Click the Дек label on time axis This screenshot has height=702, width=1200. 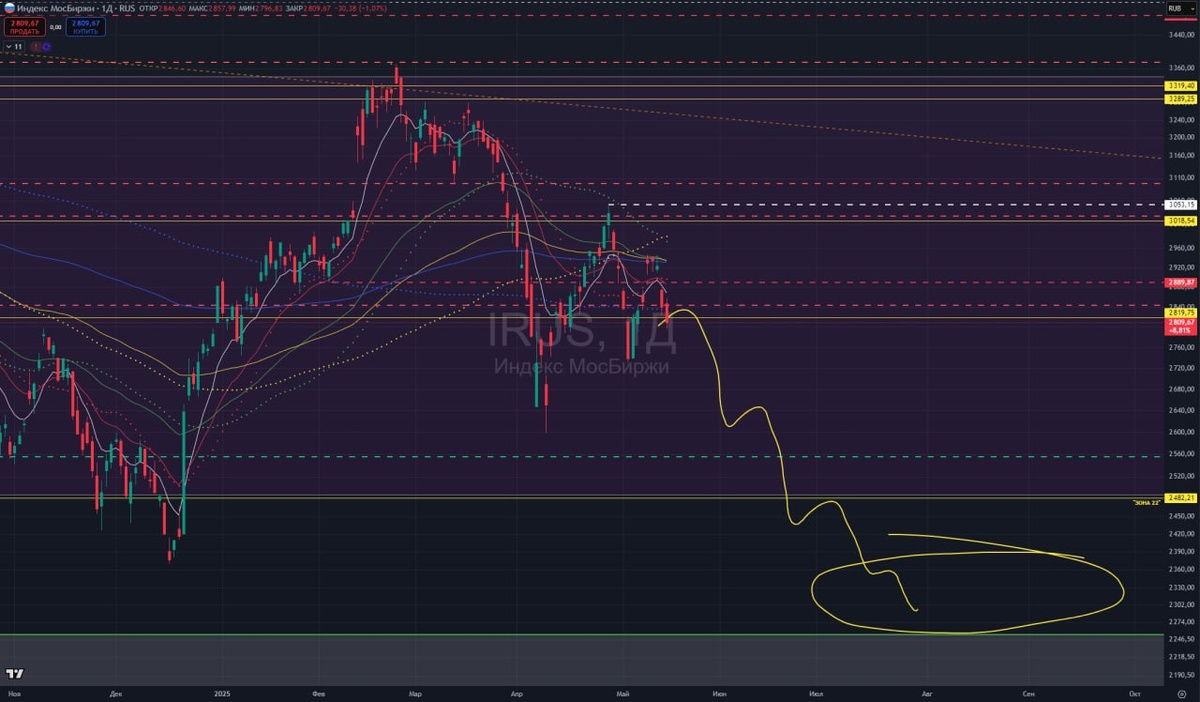click(x=116, y=692)
